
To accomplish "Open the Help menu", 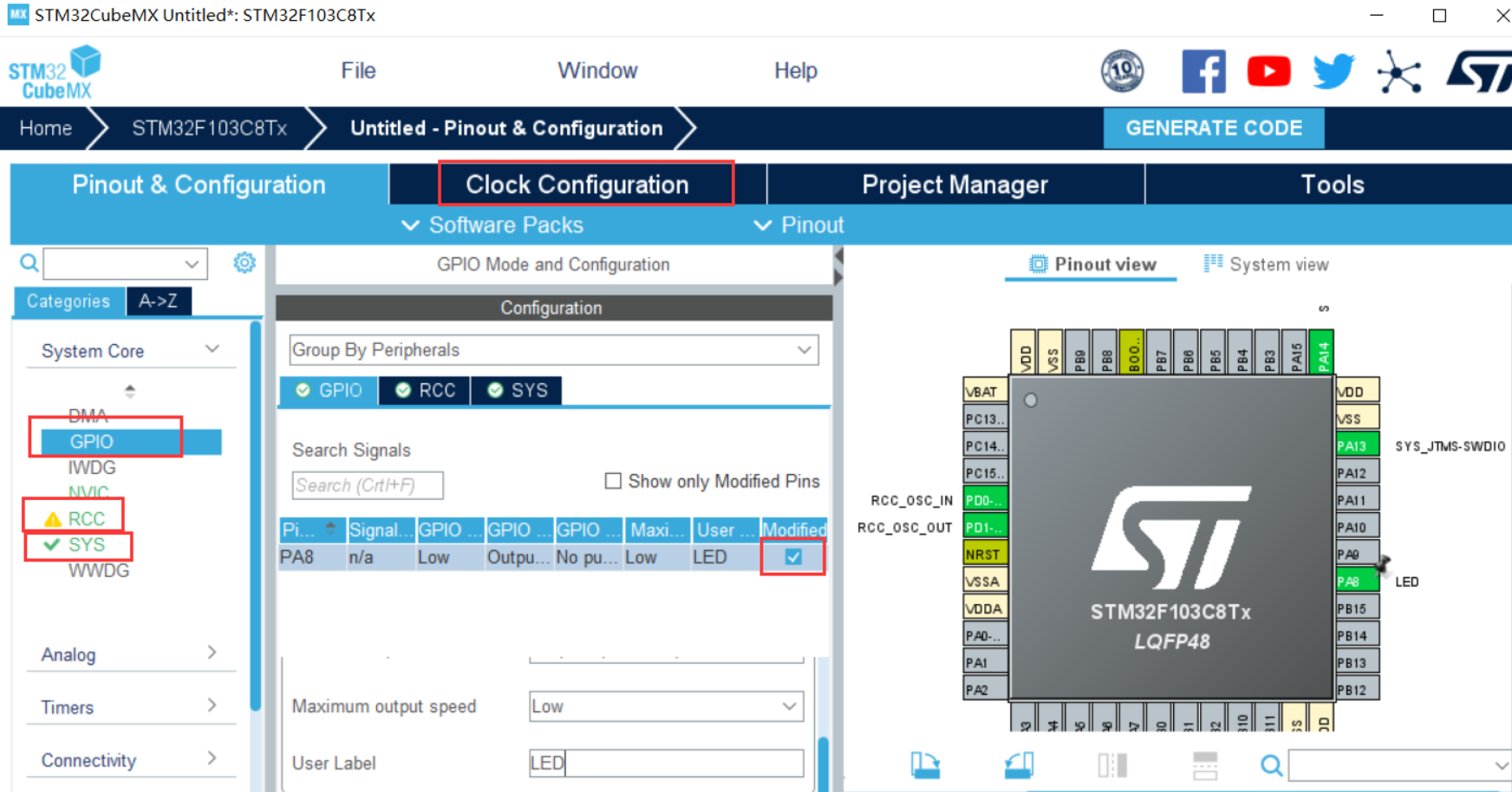I will coord(796,70).
